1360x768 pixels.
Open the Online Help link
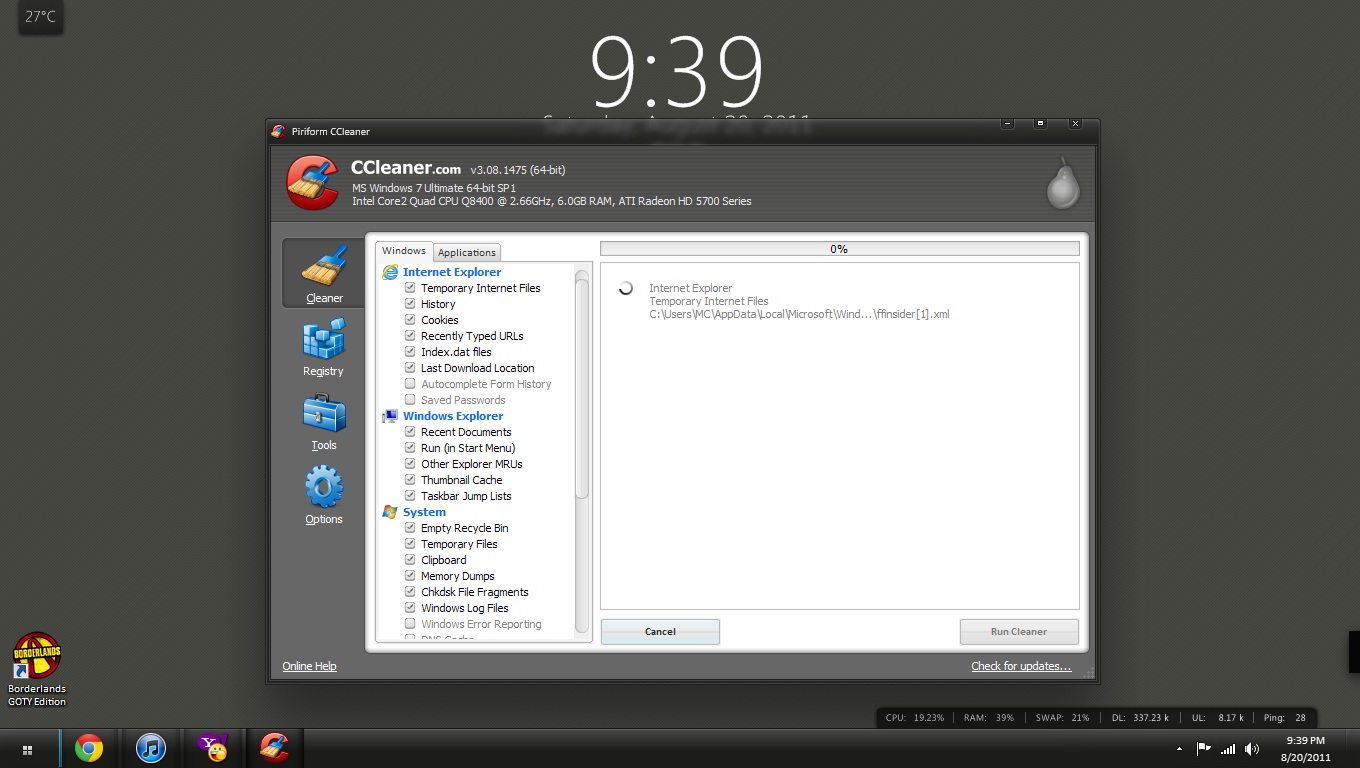(309, 666)
